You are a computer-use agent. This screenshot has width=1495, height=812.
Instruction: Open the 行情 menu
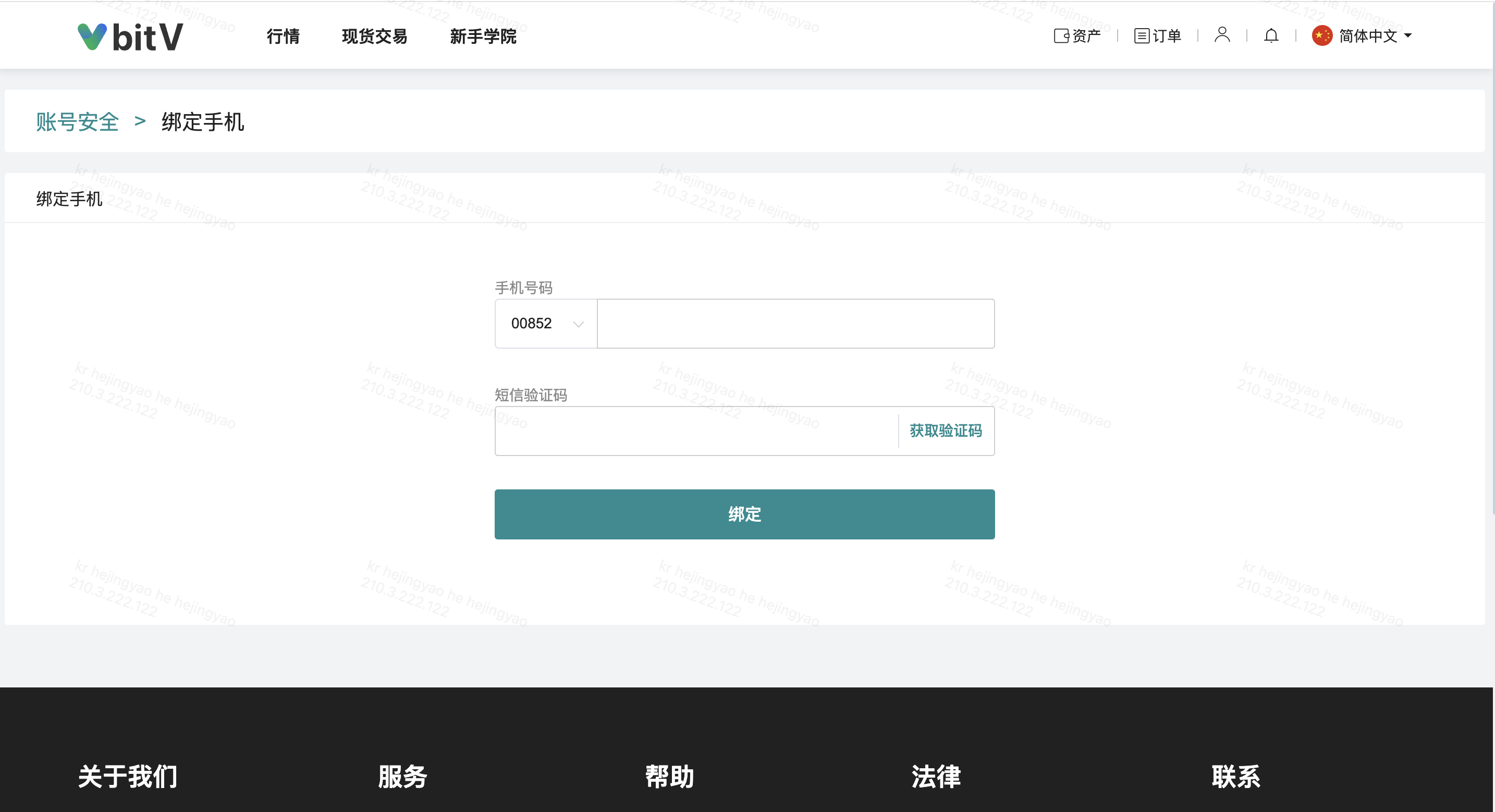[283, 36]
